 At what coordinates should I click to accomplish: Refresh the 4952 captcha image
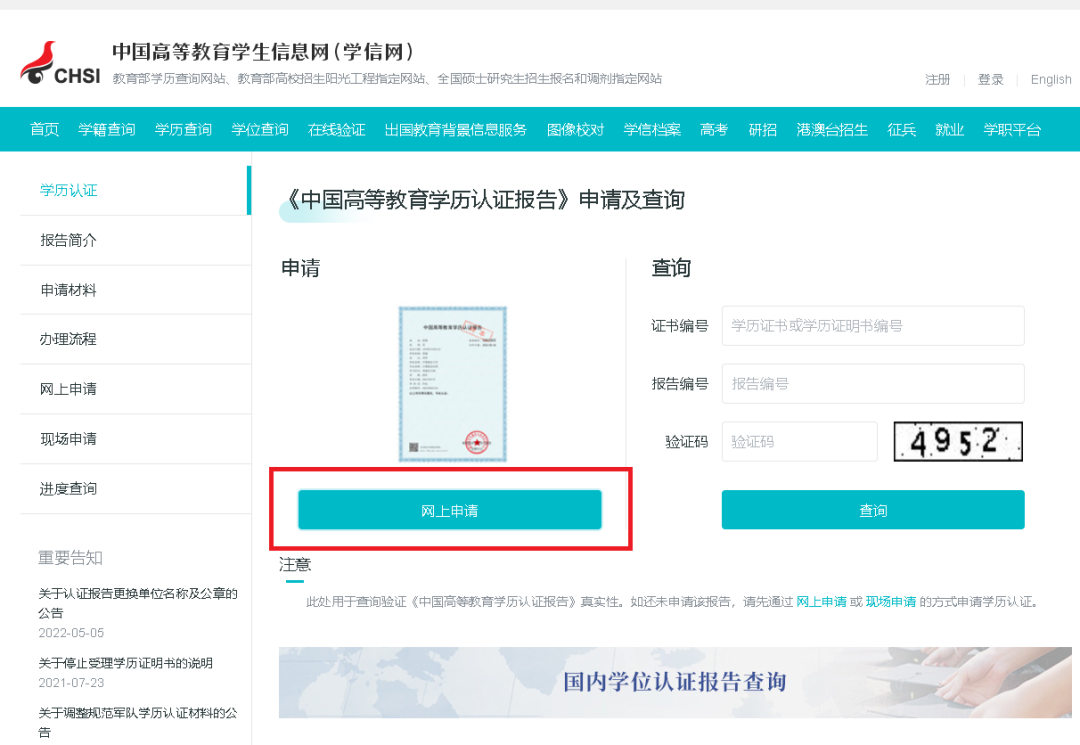click(x=957, y=441)
